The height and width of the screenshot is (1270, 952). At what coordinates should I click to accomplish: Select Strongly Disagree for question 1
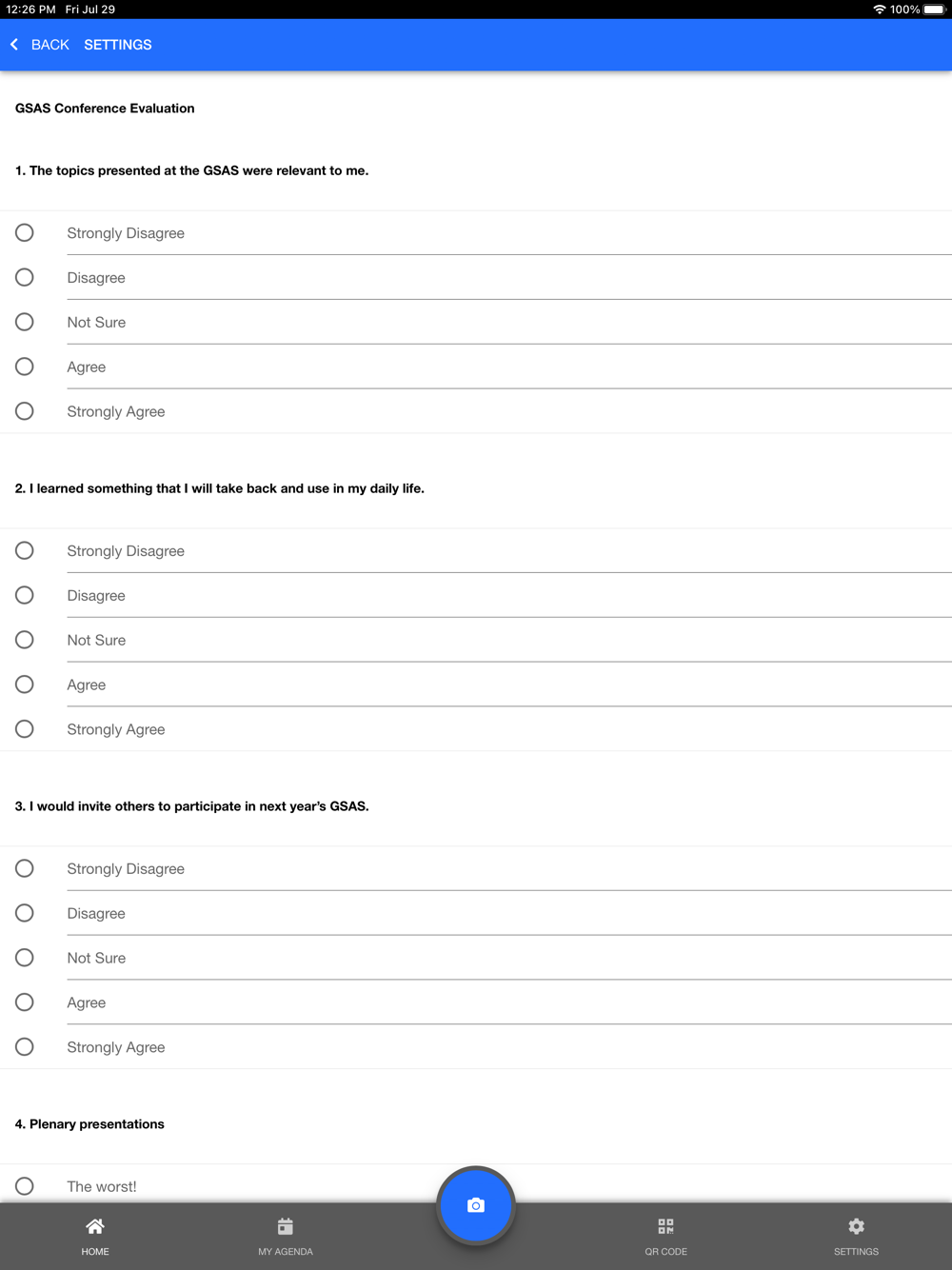[25, 233]
